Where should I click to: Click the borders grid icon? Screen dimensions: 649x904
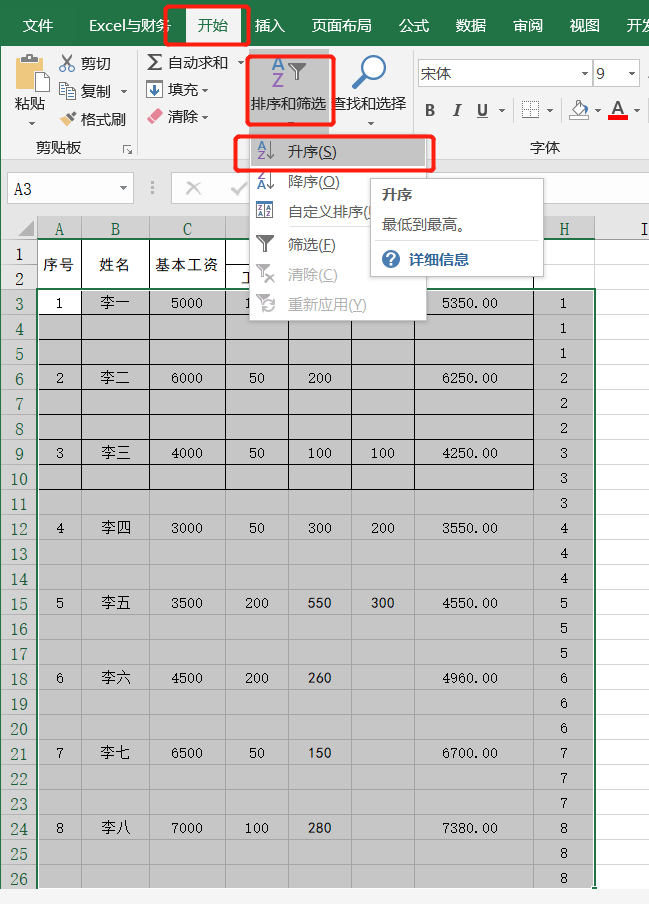(530, 110)
